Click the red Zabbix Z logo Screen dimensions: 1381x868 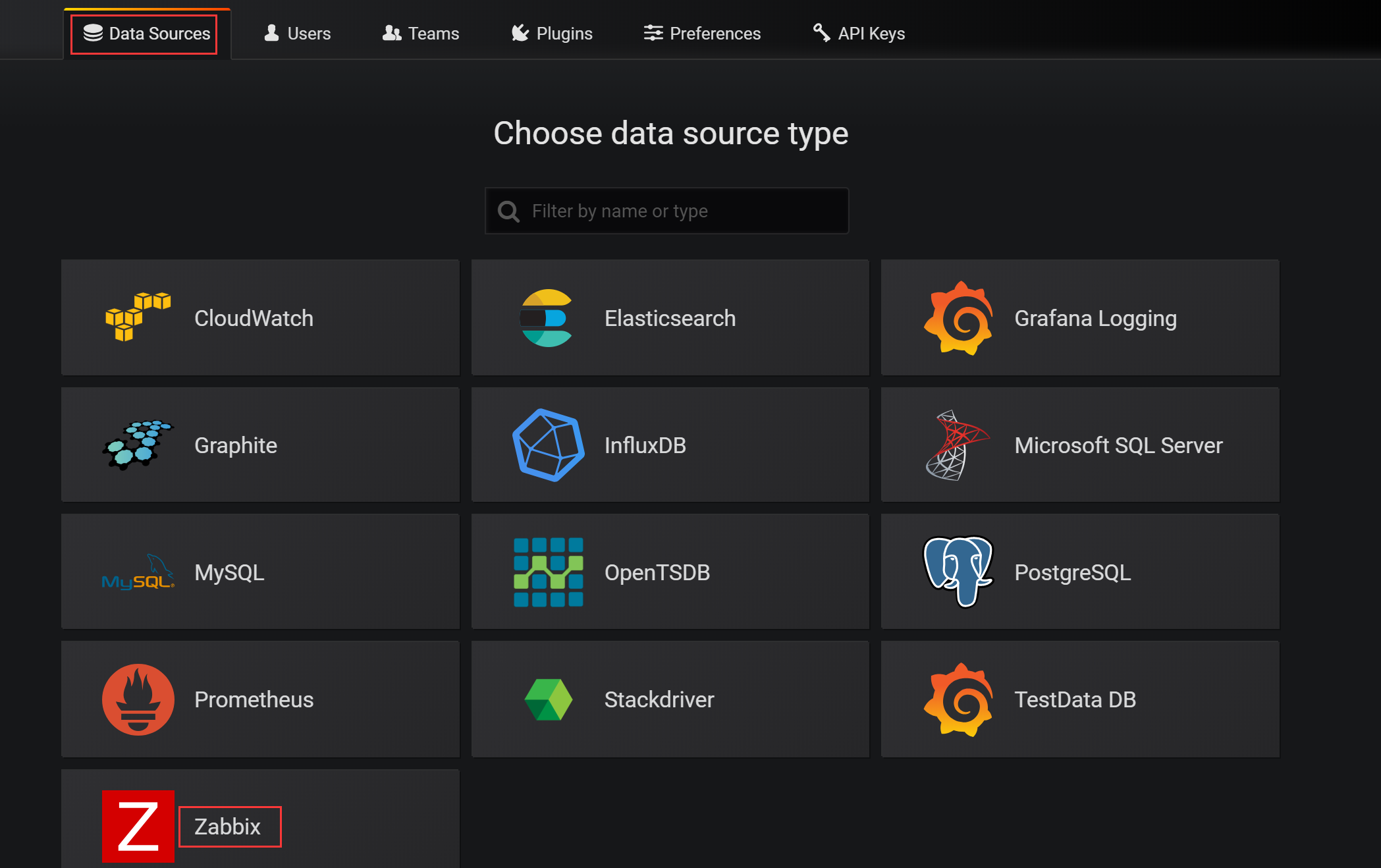pyautogui.click(x=138, y=826)
